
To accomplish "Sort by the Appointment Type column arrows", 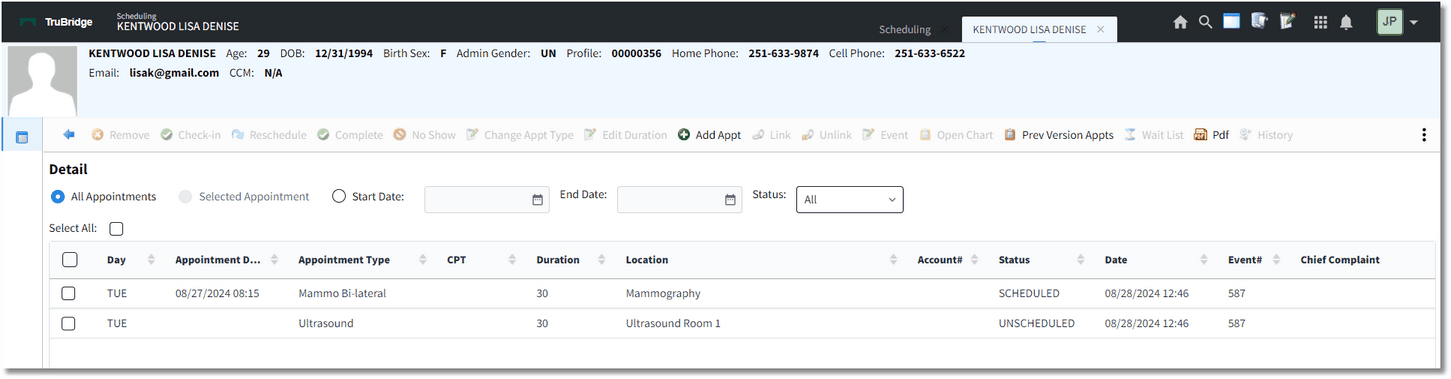I will pyautogui.click(x=424, y=260).
